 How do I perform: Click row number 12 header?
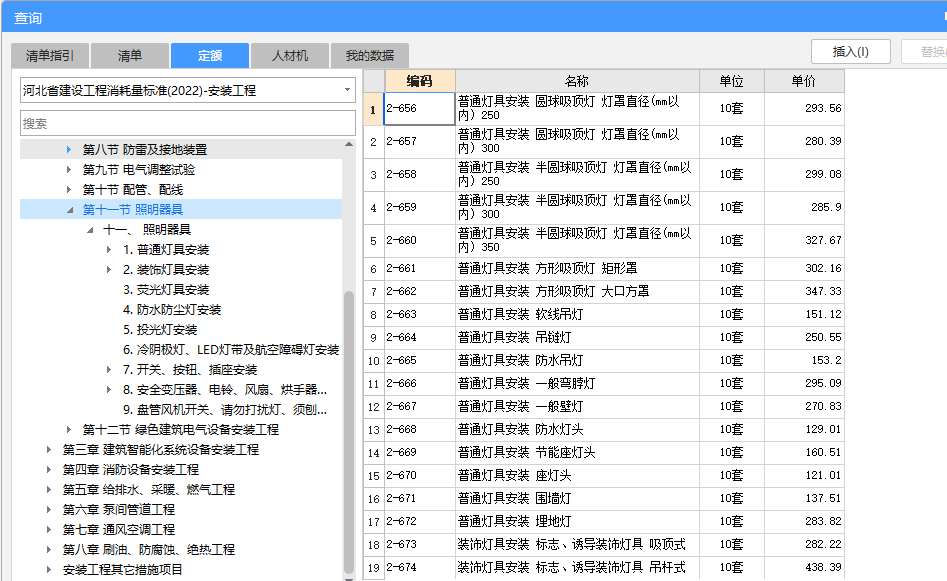373,406
